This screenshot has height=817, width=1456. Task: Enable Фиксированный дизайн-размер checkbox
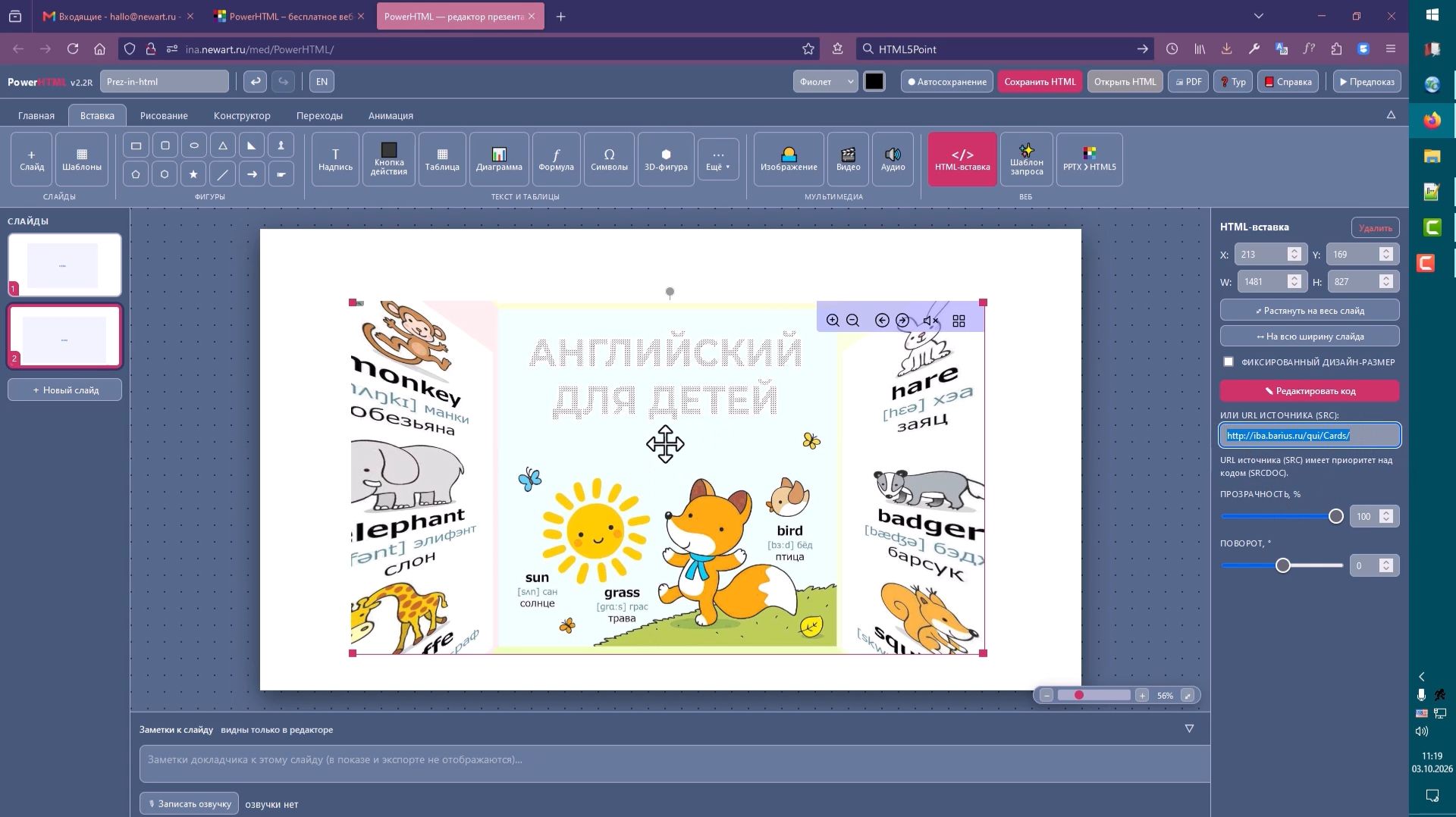1228,362
